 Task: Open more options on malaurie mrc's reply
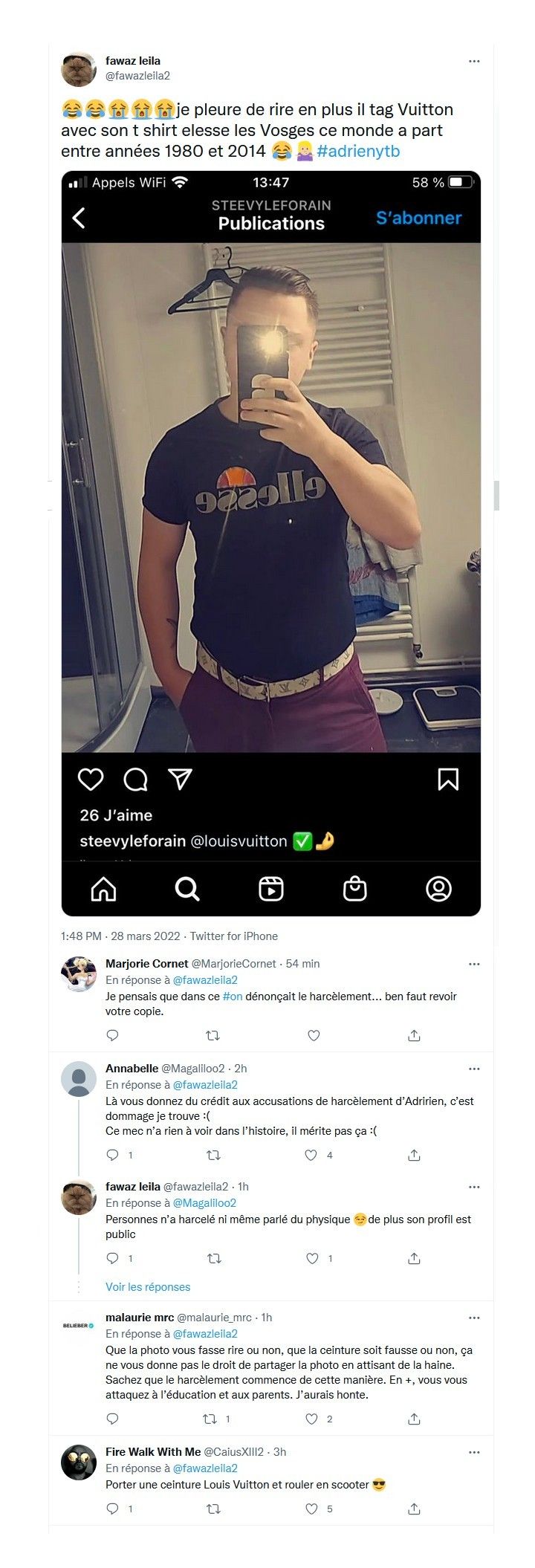(474, 1318)
